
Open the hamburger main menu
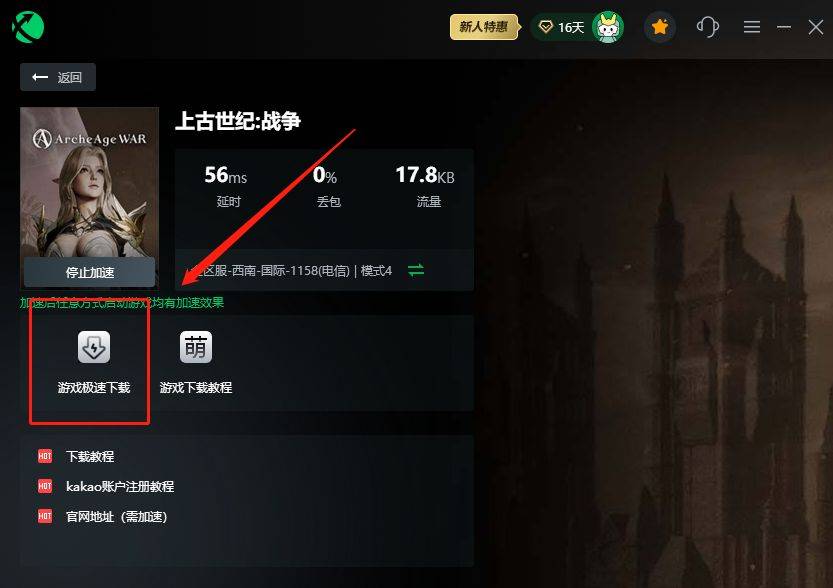[x=752, y=27]
